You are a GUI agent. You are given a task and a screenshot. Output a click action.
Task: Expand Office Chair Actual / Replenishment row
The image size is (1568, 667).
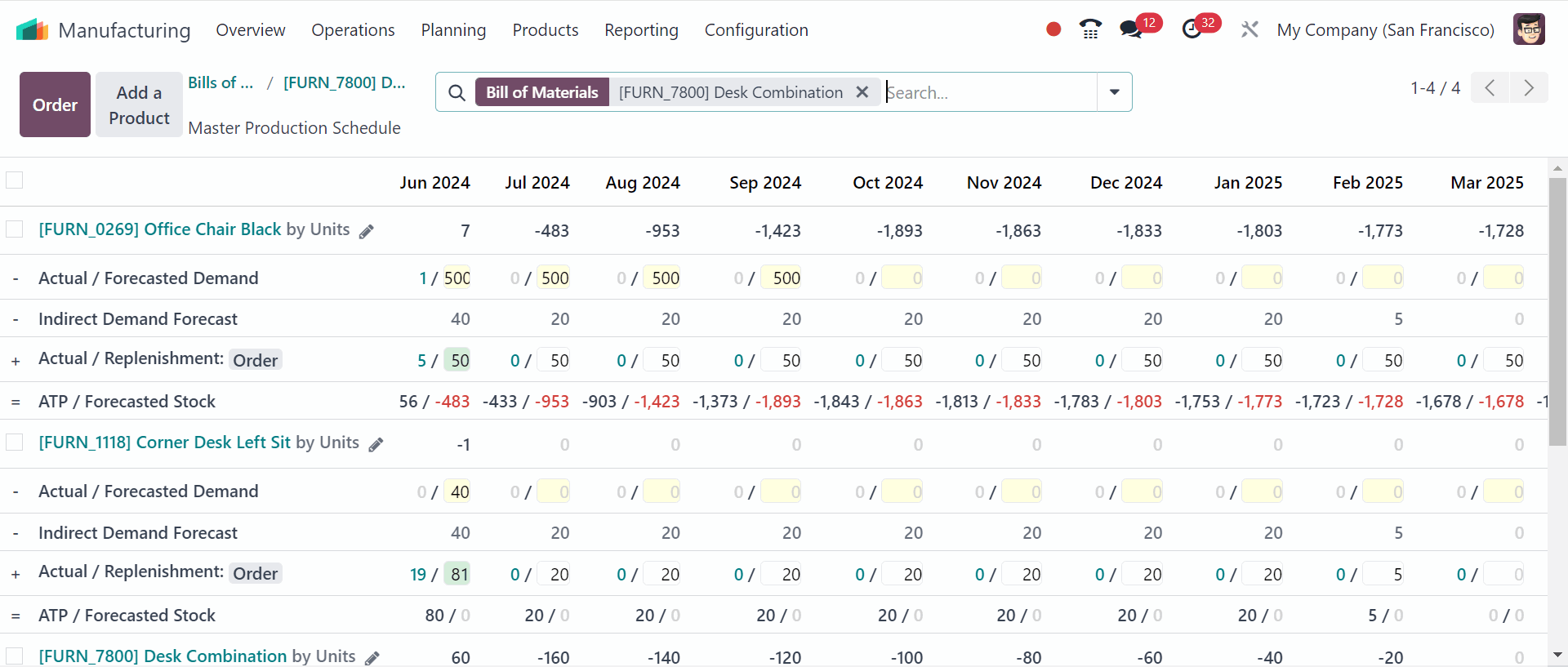point(16,361)
